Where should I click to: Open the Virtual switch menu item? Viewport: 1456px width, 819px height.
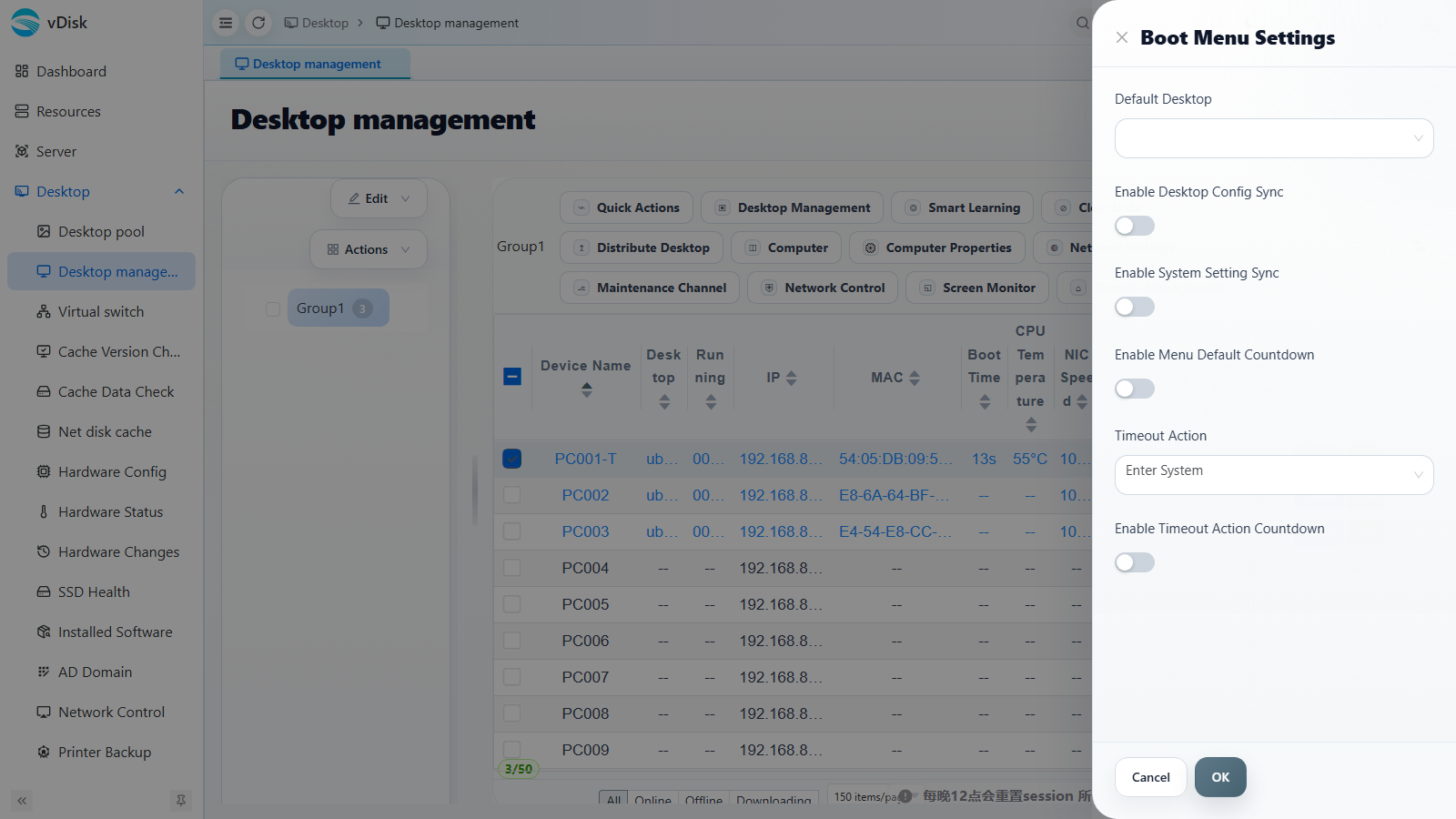pos(101,311)
